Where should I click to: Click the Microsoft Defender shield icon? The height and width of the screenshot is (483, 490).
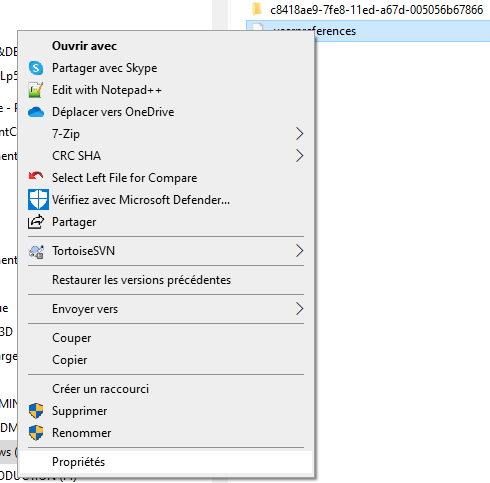[x=38, y=200]
